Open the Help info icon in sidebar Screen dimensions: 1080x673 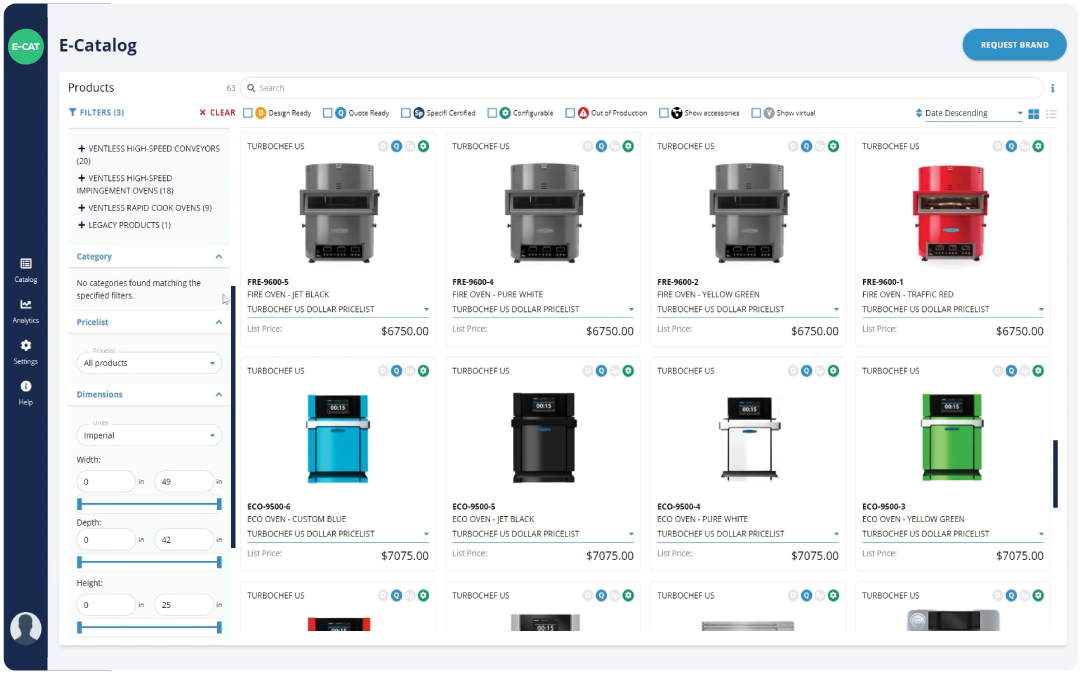coord(25,386)
